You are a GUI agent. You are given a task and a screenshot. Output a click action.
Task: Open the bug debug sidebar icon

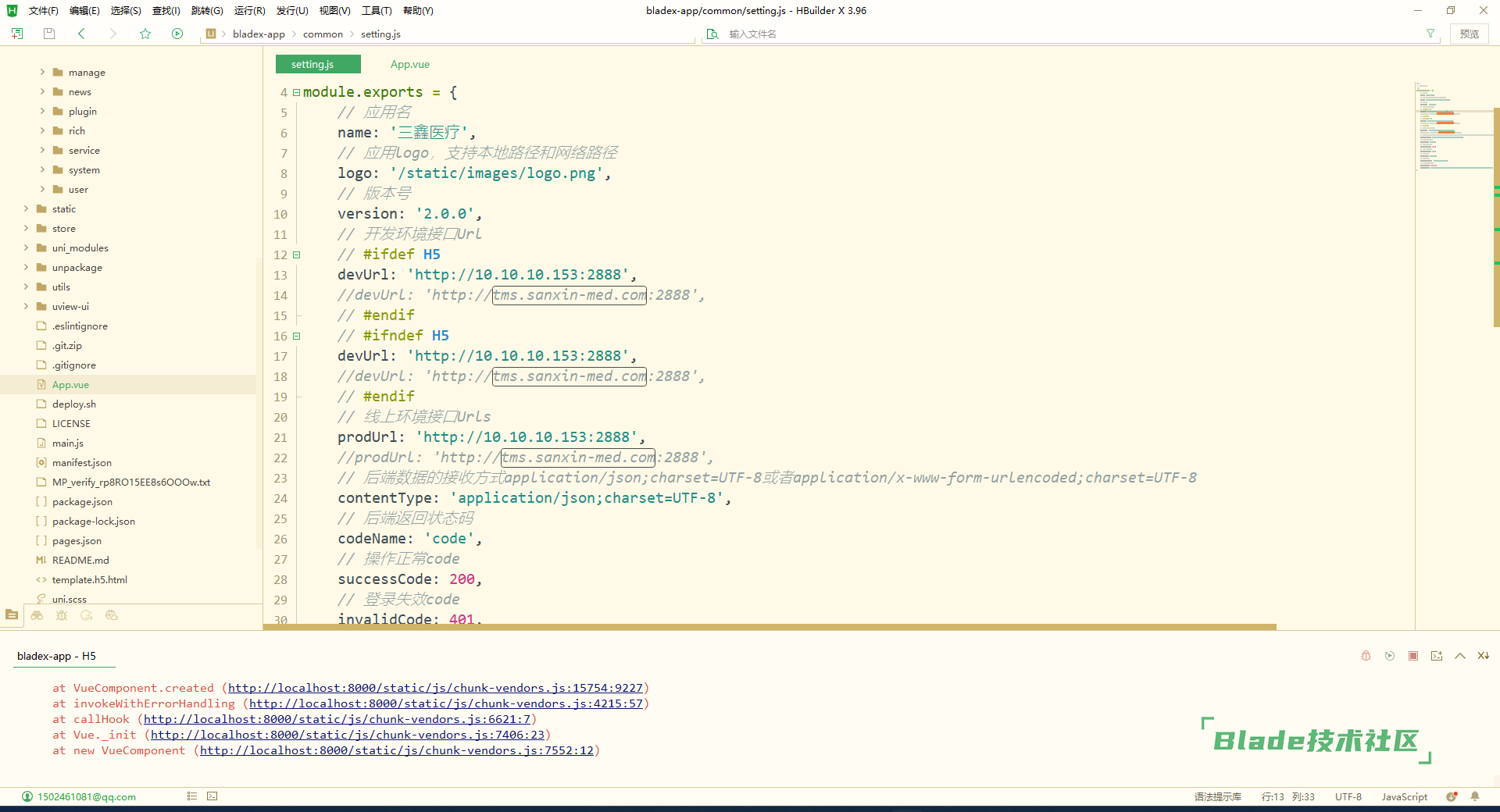(x=62, y=615)
